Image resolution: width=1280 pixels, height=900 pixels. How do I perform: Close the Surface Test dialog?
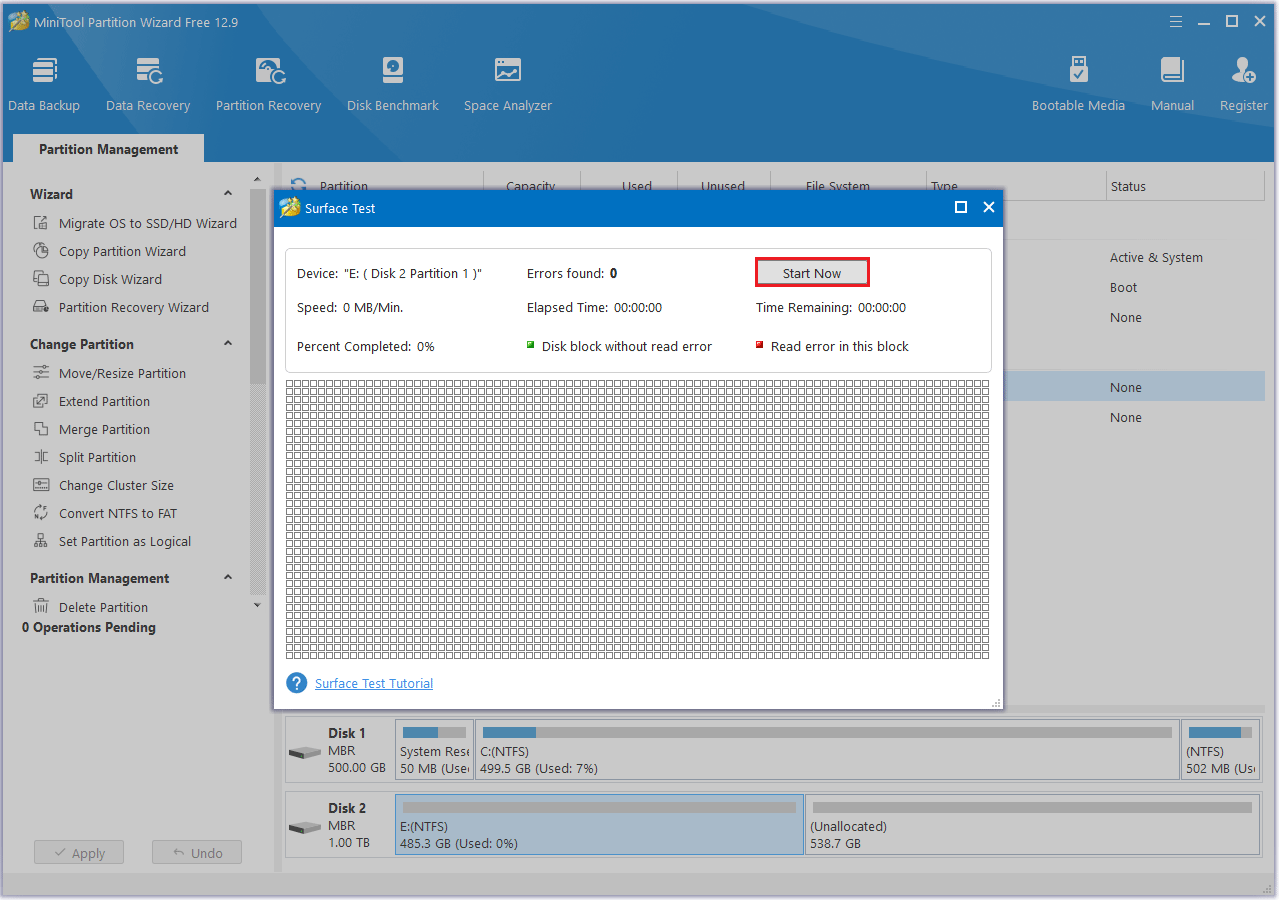(989, 207)
